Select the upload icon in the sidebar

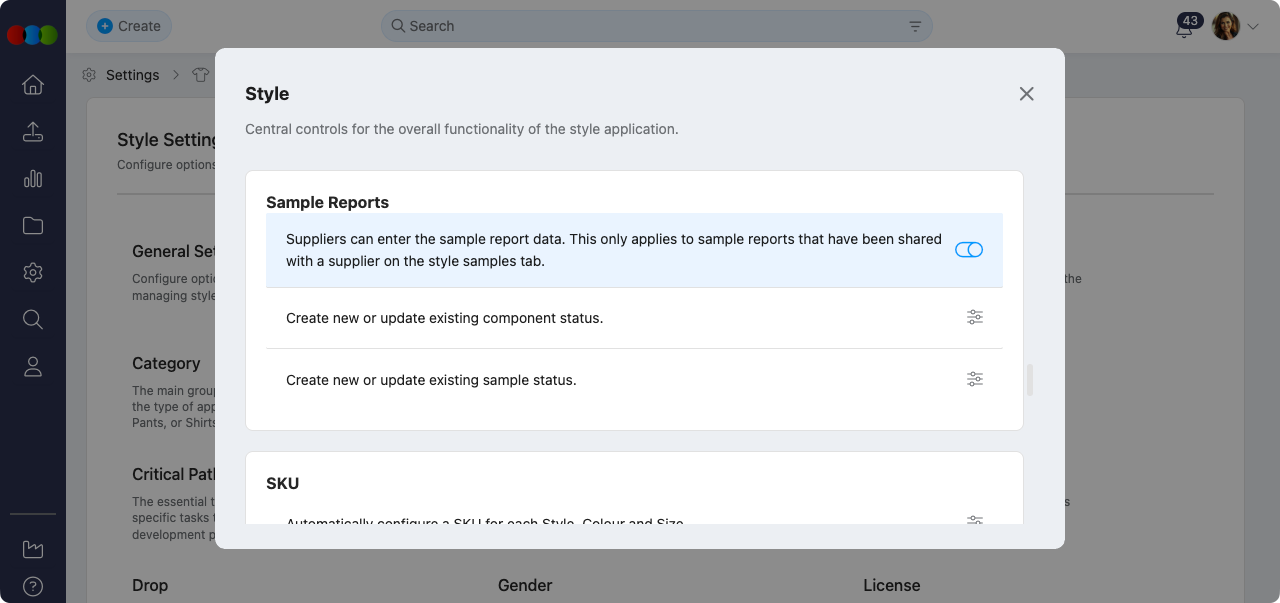coord(32,131)
